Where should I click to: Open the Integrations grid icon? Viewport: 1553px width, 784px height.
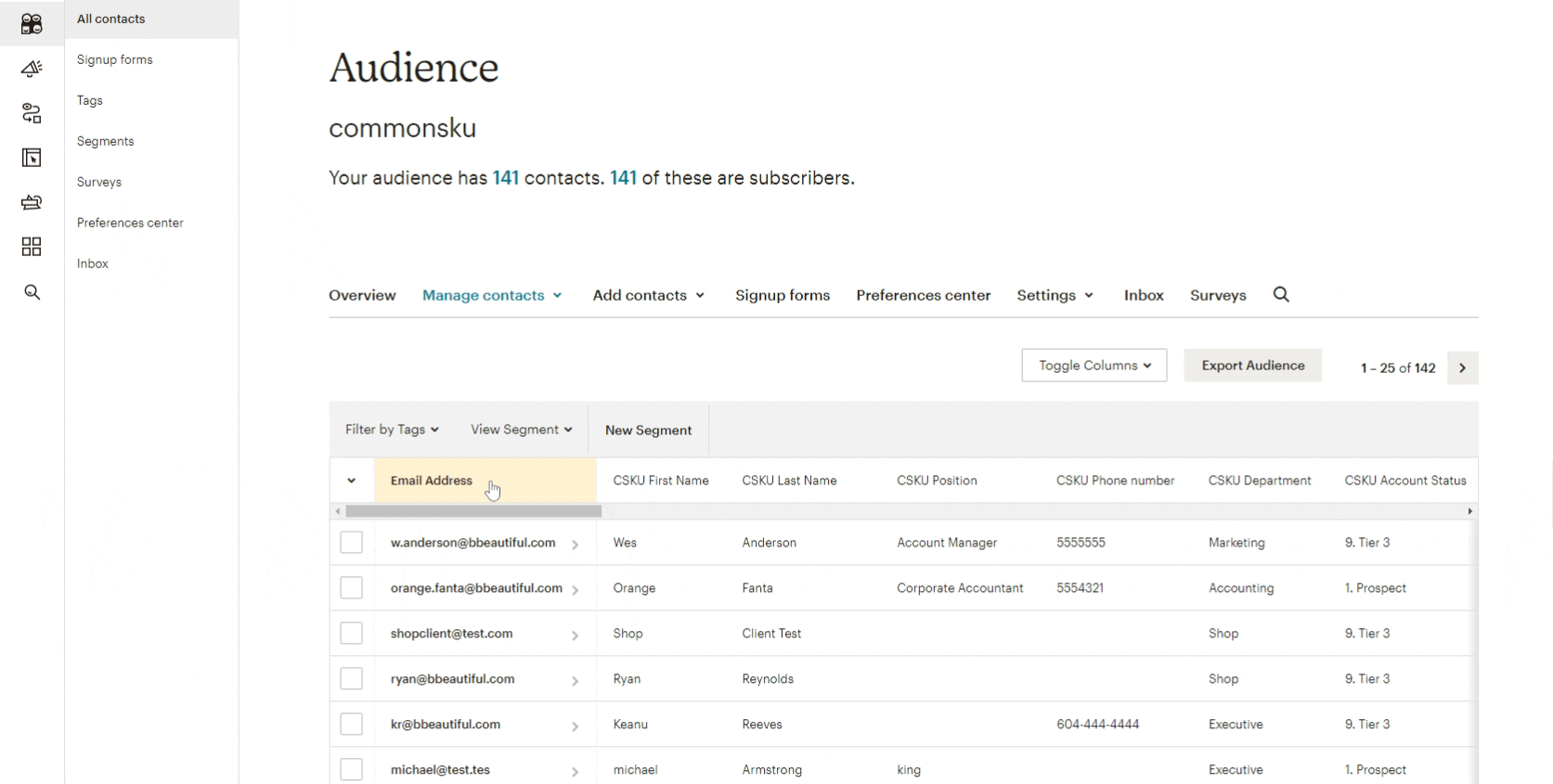click(32, 247)
